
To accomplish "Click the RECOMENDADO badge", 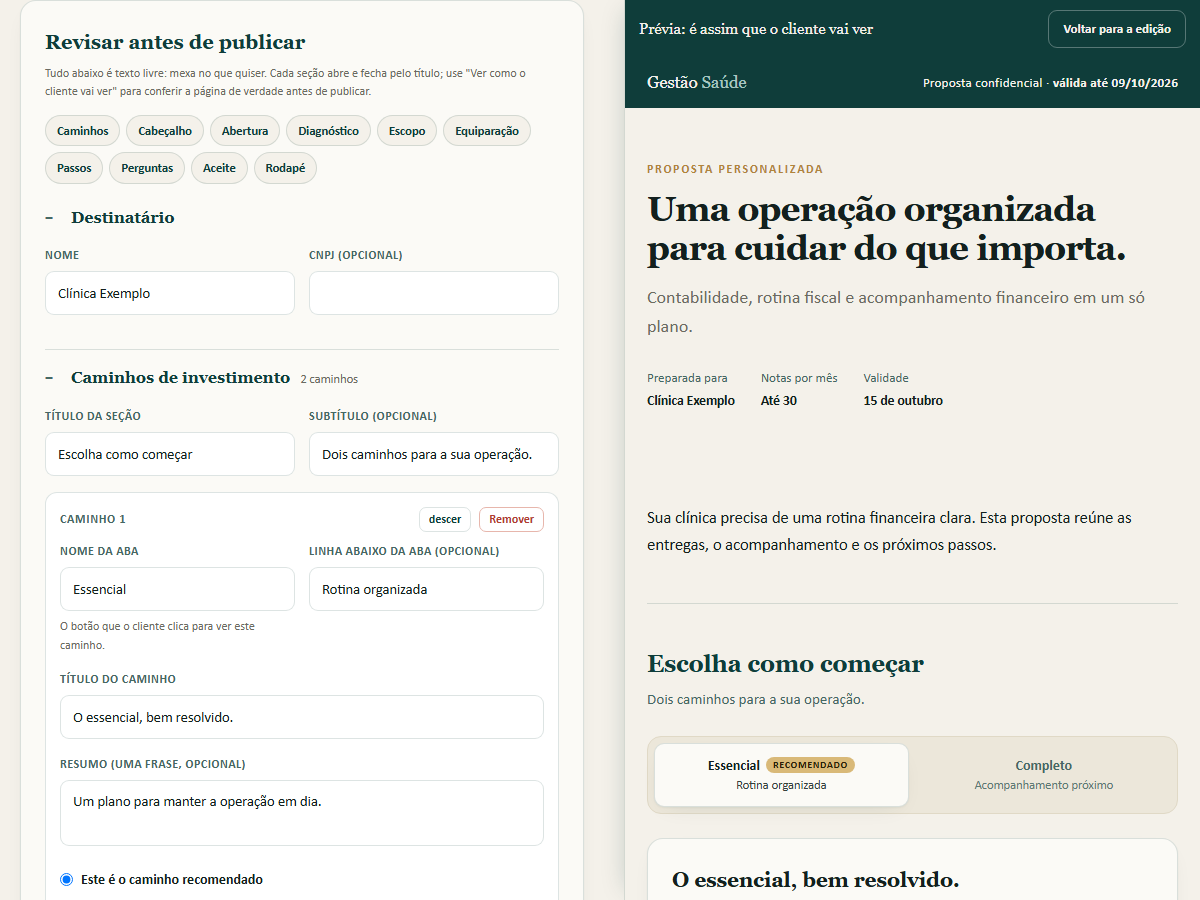I will [811, 765].
